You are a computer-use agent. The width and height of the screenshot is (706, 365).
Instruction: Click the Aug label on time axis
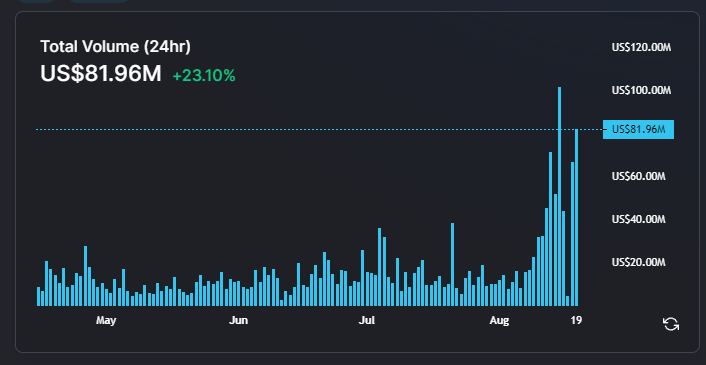(x=499, y=320)
